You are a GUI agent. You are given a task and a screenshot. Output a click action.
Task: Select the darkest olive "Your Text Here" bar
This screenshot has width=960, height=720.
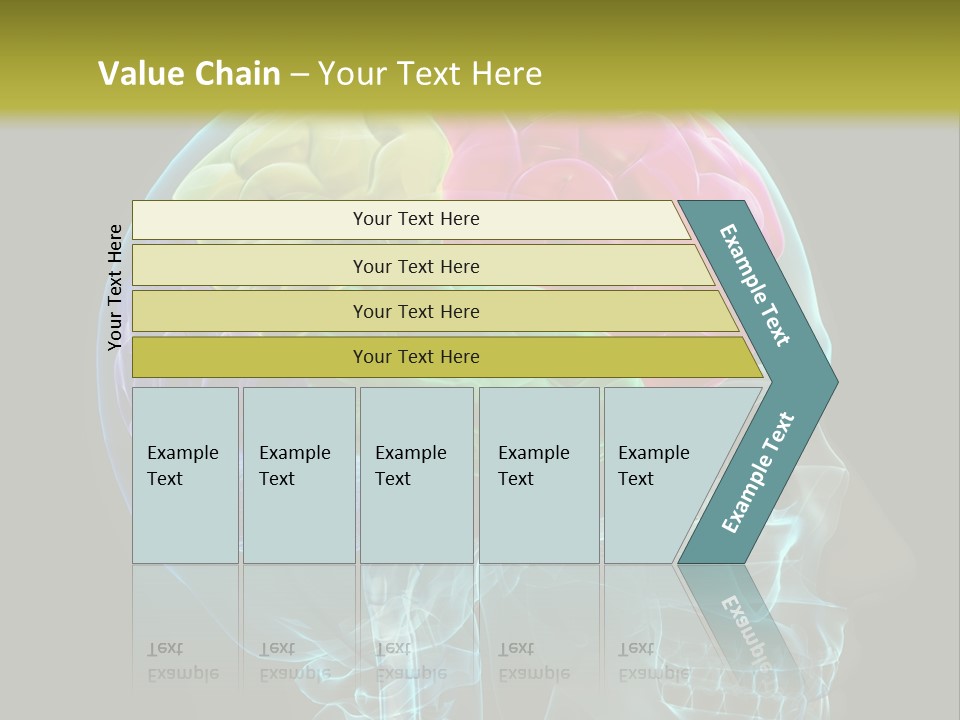tap(416, 357)
